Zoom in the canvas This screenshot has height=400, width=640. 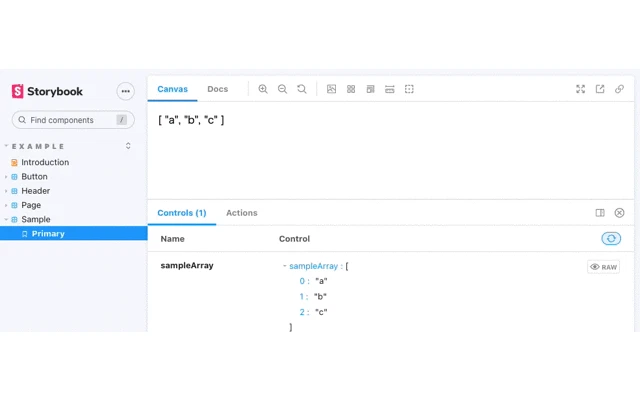[263, 89]
